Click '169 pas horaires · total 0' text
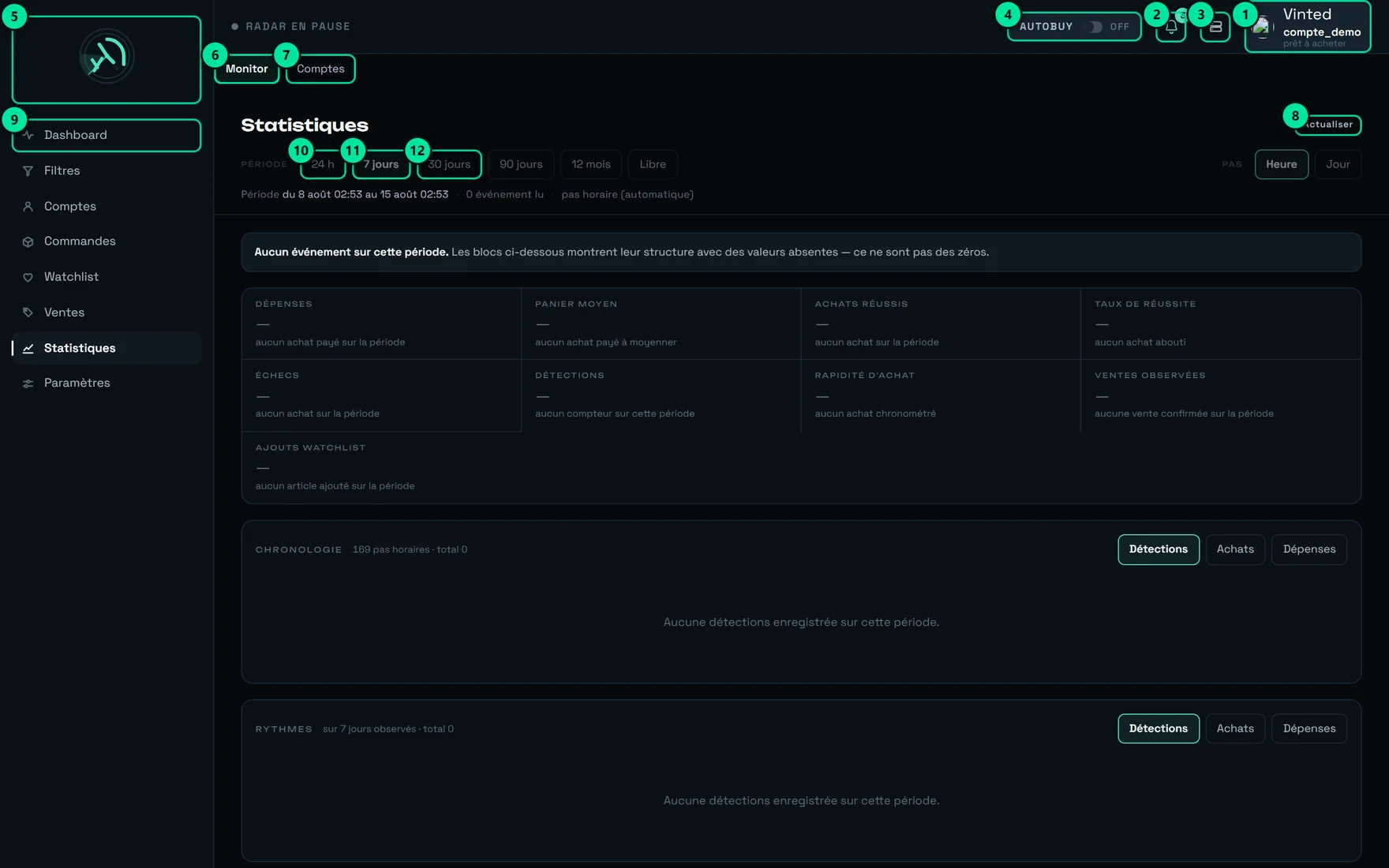The width and height of the screenshot is (1389, 868). pyautogui.click(x=410, y=549)
